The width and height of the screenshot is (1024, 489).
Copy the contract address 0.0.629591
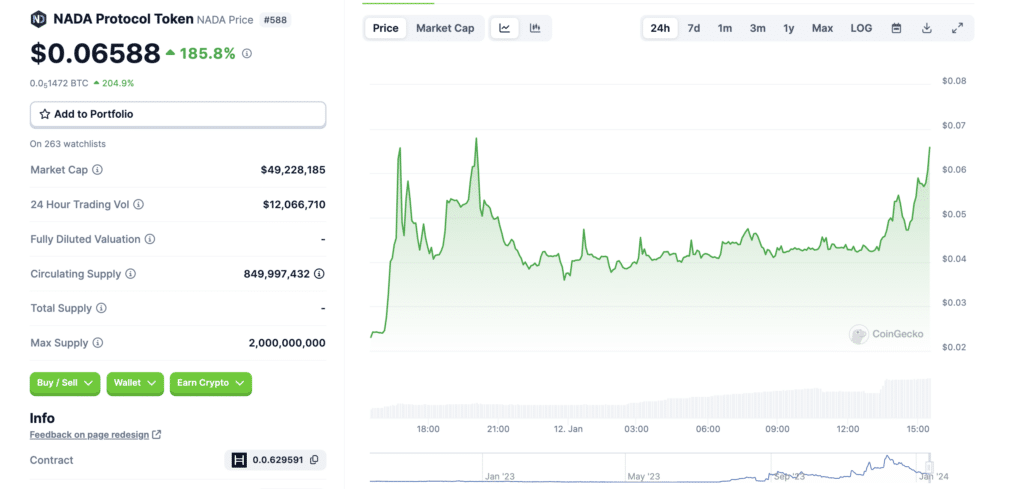(314, 460)
